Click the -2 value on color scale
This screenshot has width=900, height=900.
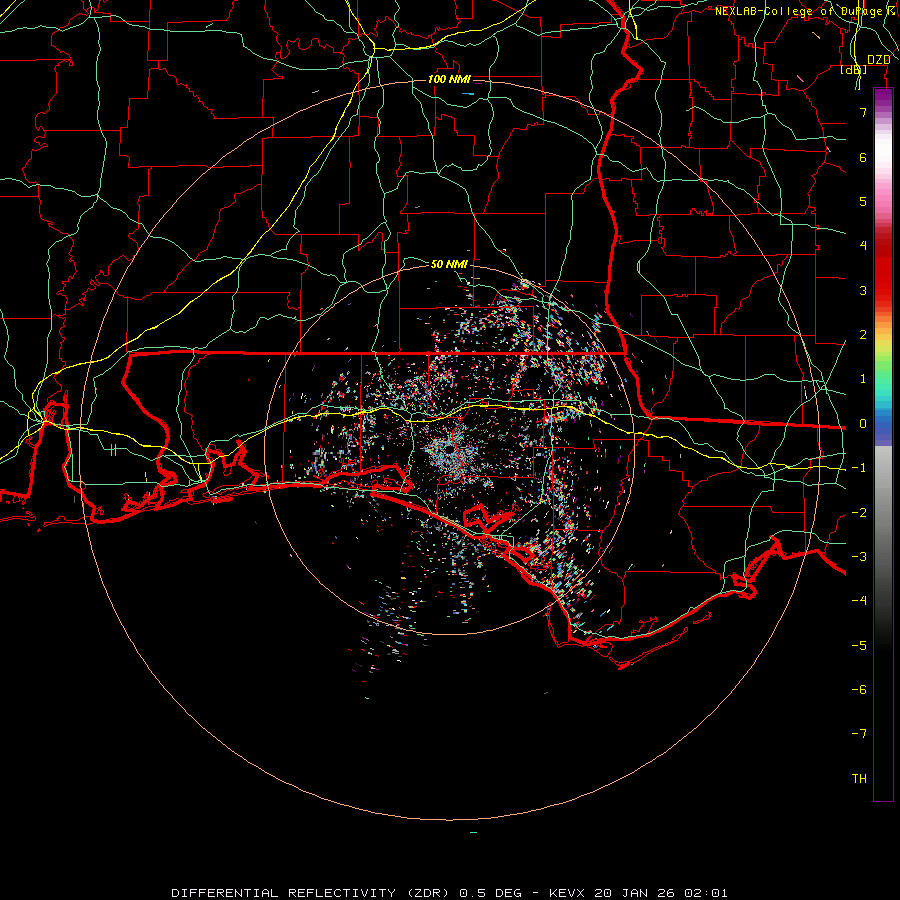pos(859,513)
